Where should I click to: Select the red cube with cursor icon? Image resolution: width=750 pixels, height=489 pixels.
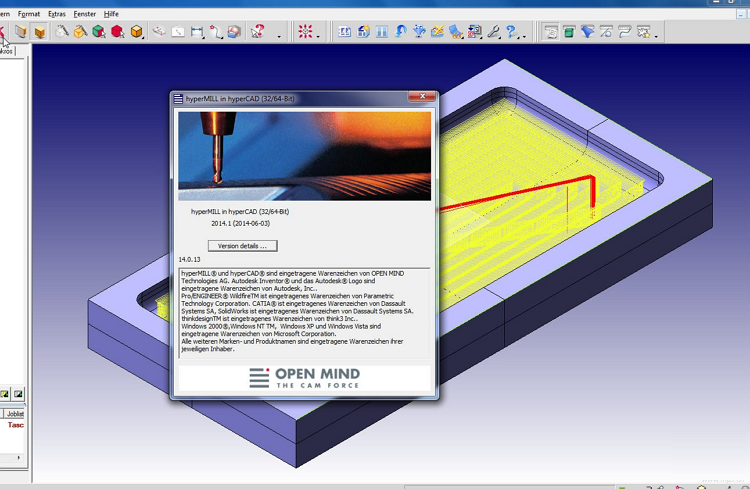pyautogui.click(x=118, y=32)
